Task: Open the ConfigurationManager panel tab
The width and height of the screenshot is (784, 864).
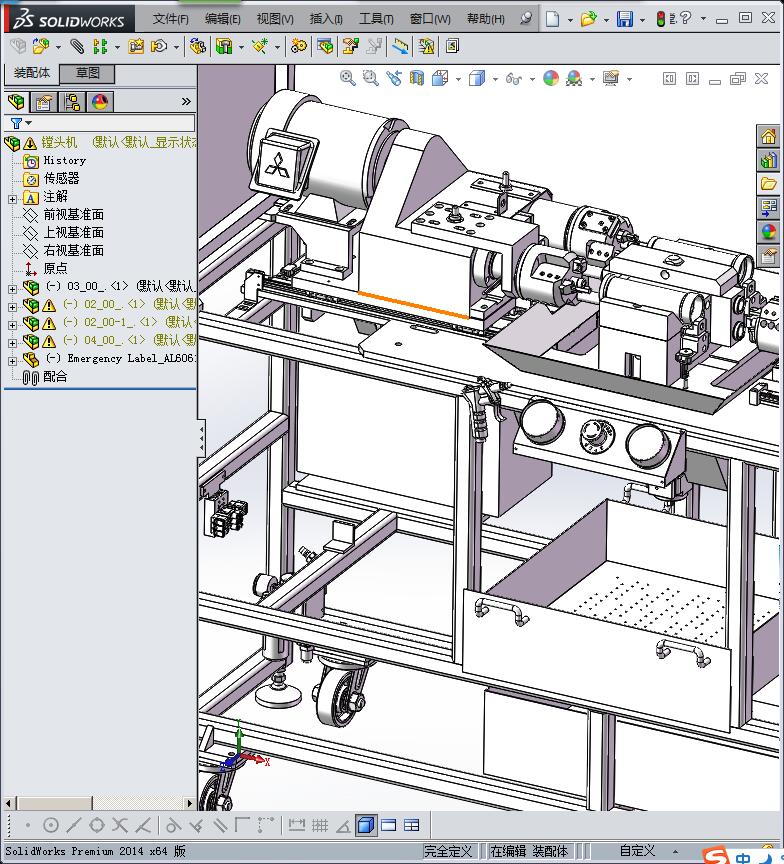Action: point(71,102)
